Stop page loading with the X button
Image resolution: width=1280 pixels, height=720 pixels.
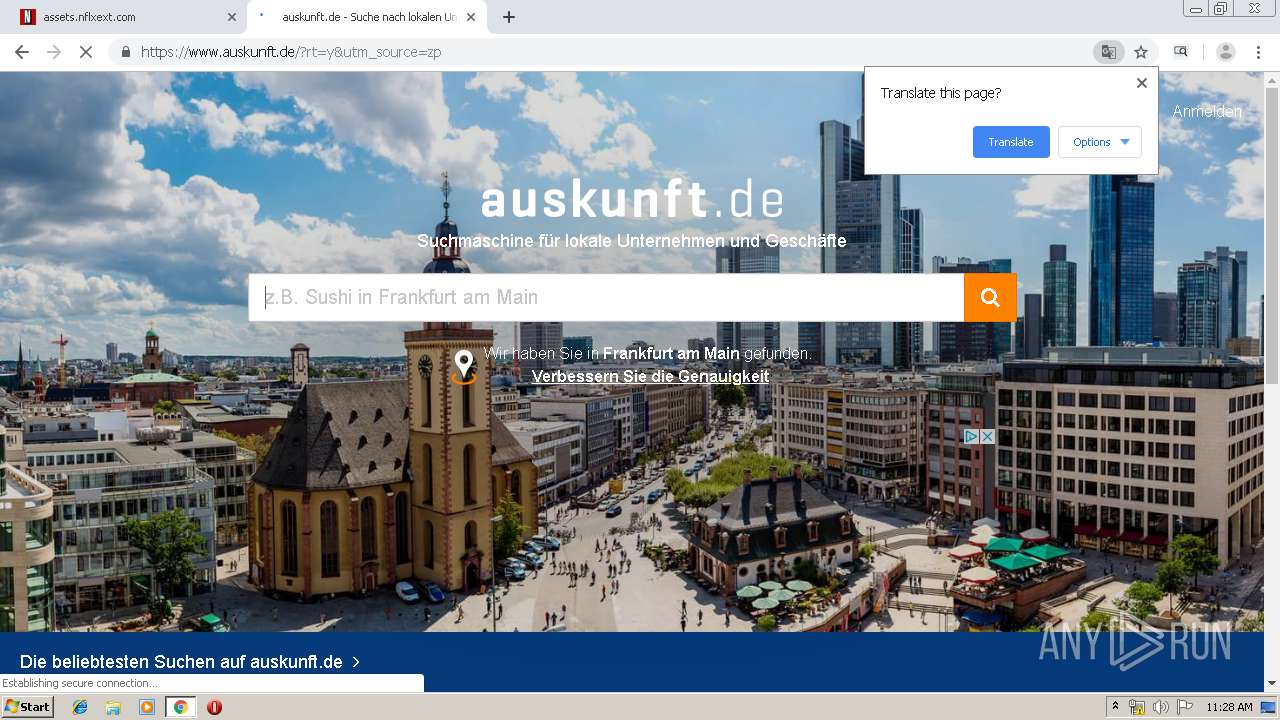pos(86,52)
